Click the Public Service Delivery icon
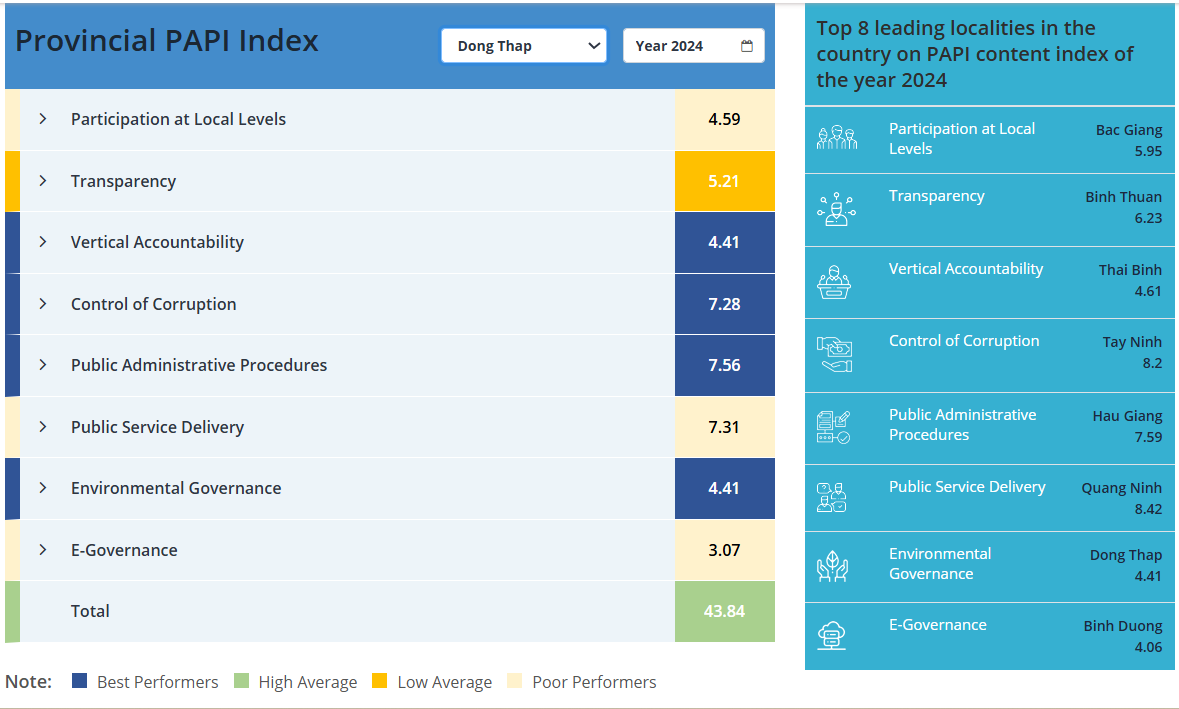This screenshot has height=709, width=1179. pos(832,497)
